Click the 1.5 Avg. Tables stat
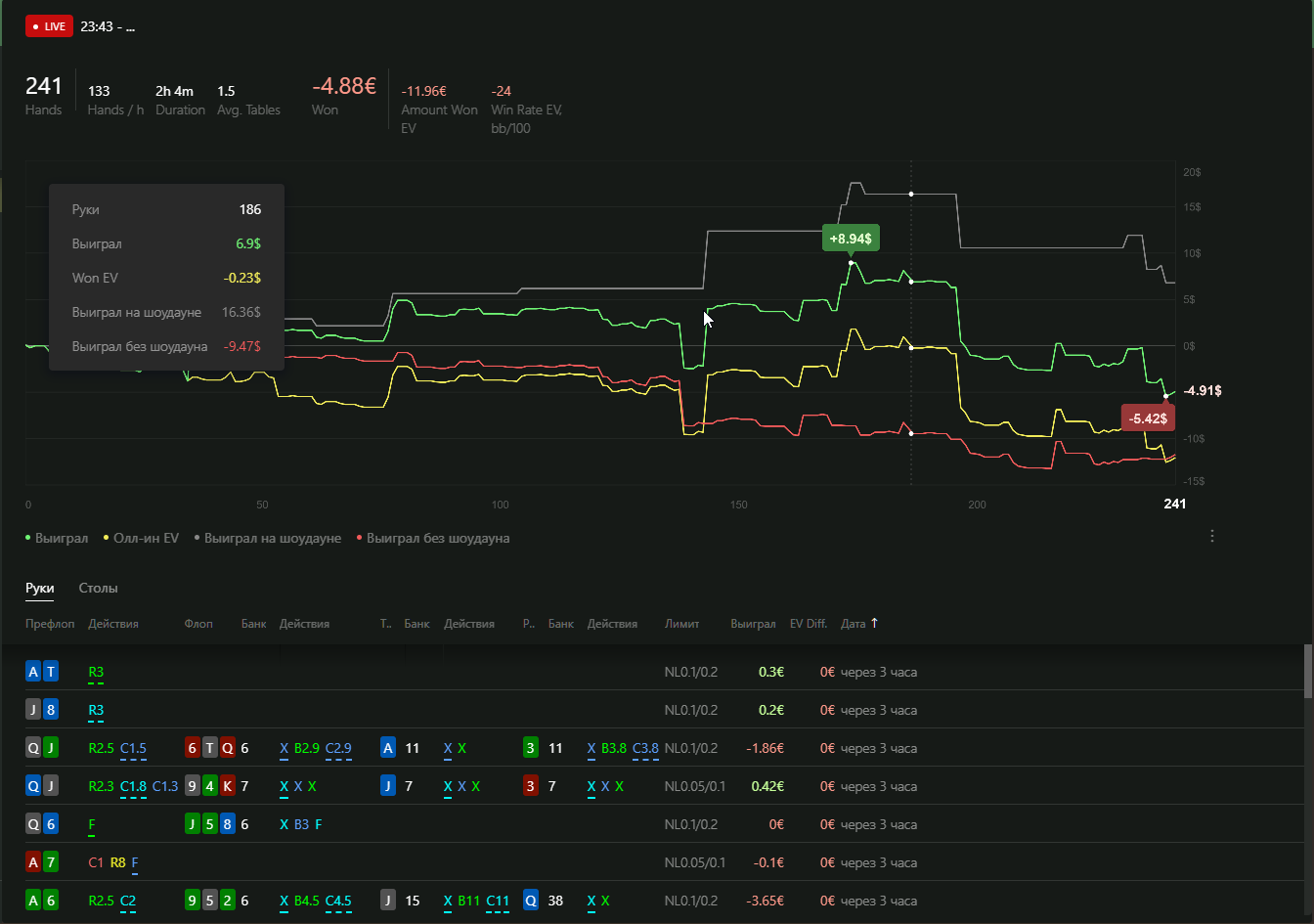This screenshot has width=1314, height=924. pyautogui.click(x=248, y=100)
